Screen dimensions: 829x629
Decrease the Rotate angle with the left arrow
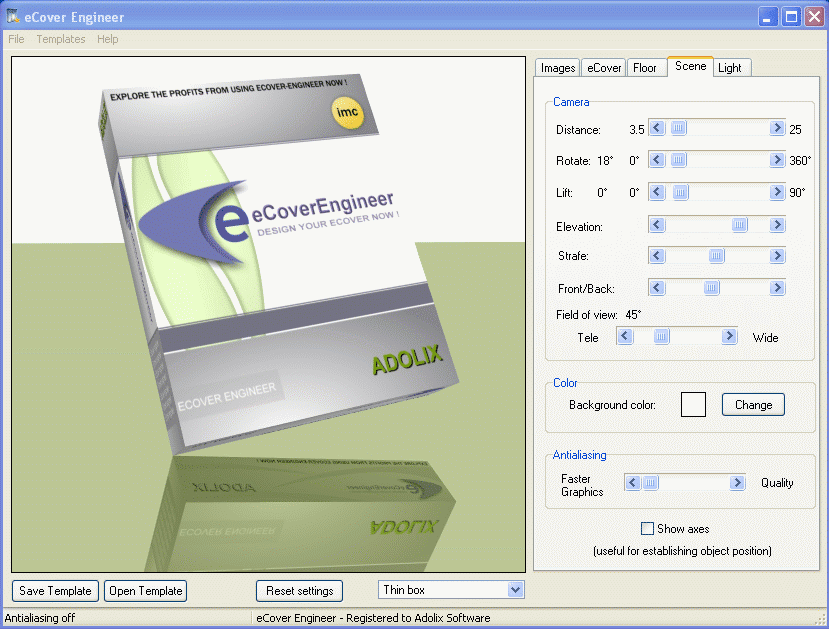coord(657,160)
